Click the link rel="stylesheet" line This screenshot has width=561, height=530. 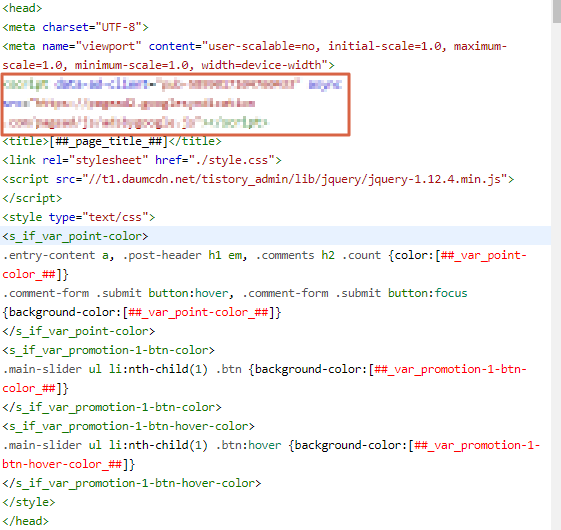click(x=142, y=160)
